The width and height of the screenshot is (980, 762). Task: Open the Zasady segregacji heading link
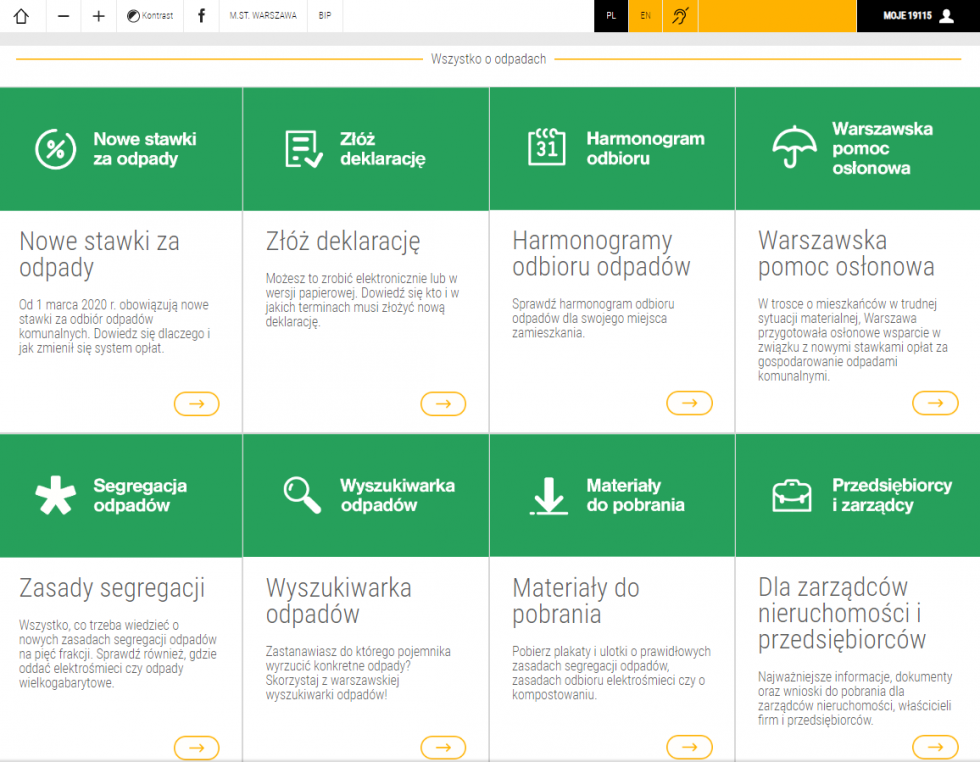coord(112,588)
